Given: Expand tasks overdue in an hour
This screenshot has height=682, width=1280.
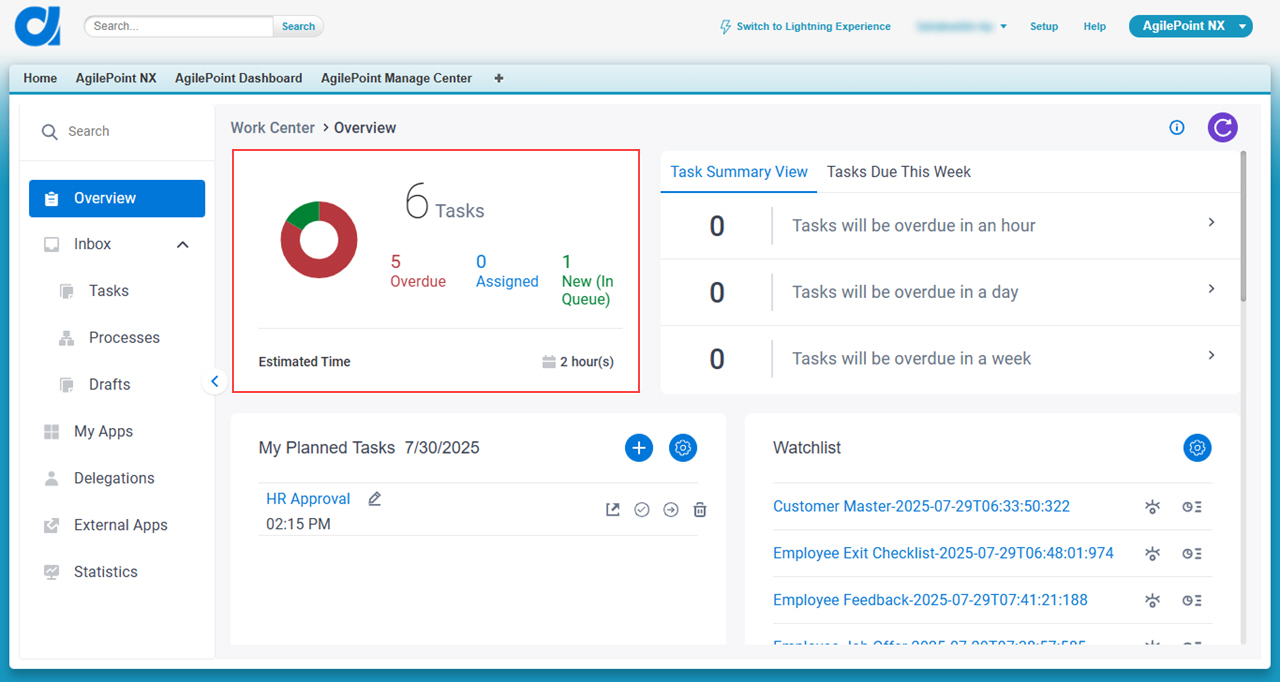Looking at the screenshot, I should click(x=1211, y=222).
